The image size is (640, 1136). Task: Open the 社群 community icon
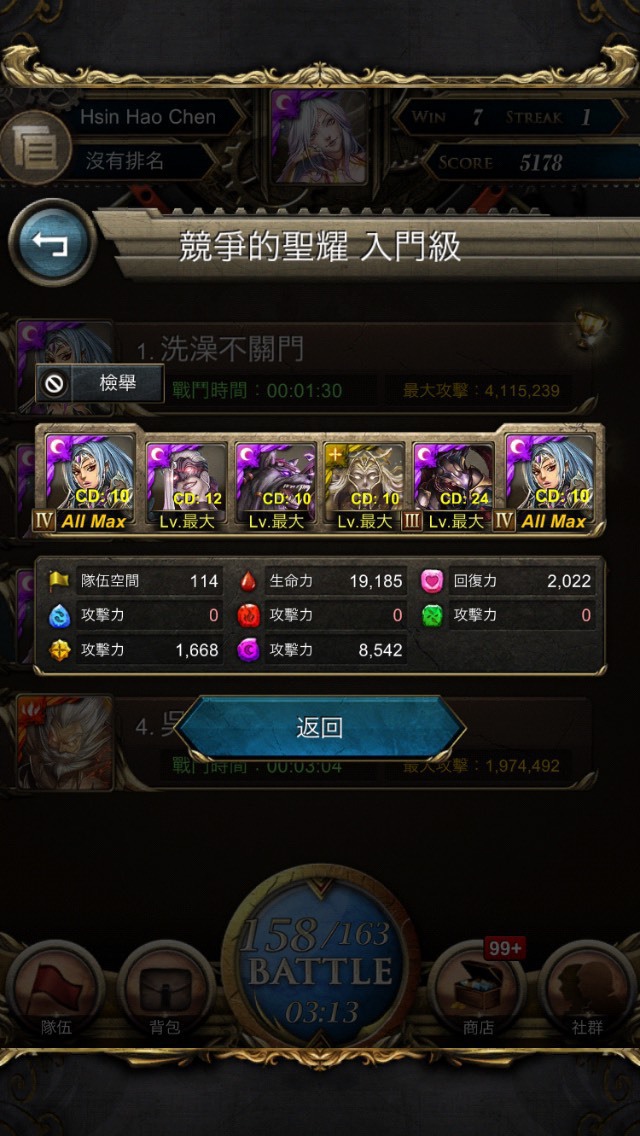[x=587, y=990]
